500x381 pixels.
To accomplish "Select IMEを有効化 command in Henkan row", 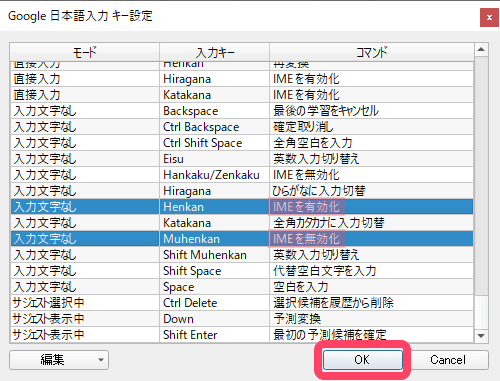I will tap(371, 207).
